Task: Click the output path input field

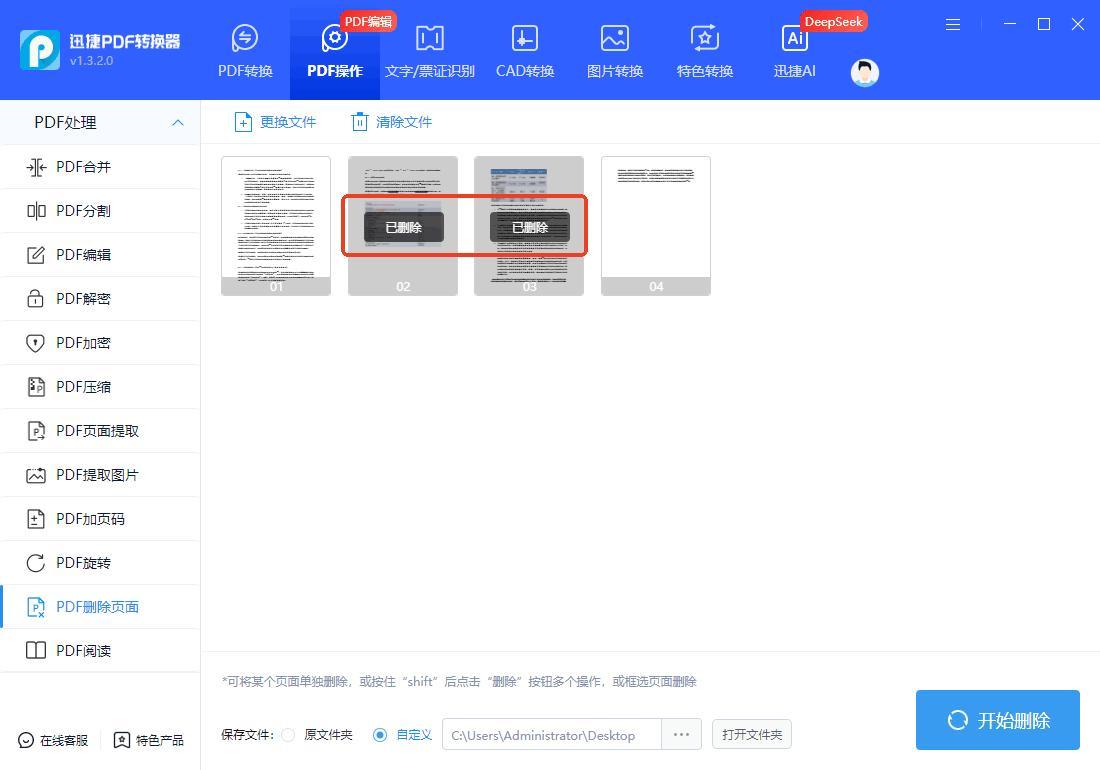Action: tap(551, 735)
